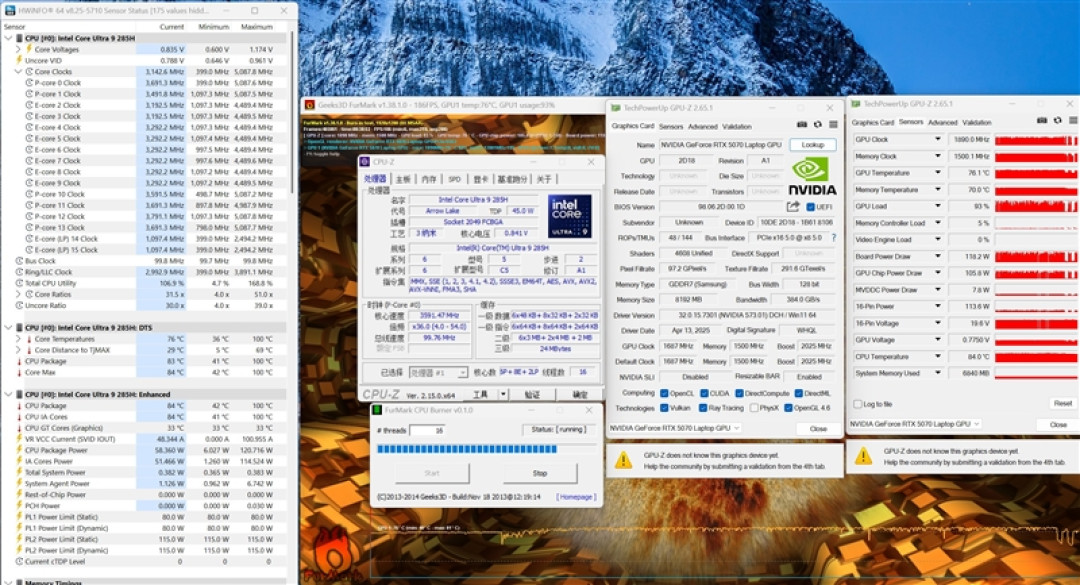This screenshot has height=585, width=1080.
Task: Toggle the Ray Tracing checkbox
Action: pyautogui.click(x=703, y=408)
